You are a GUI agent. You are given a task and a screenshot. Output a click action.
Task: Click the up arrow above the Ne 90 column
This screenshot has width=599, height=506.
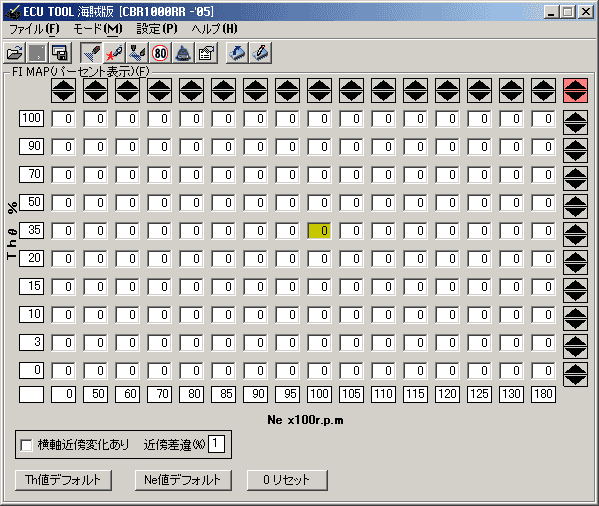pyautogui.click(x=256, y=86)
